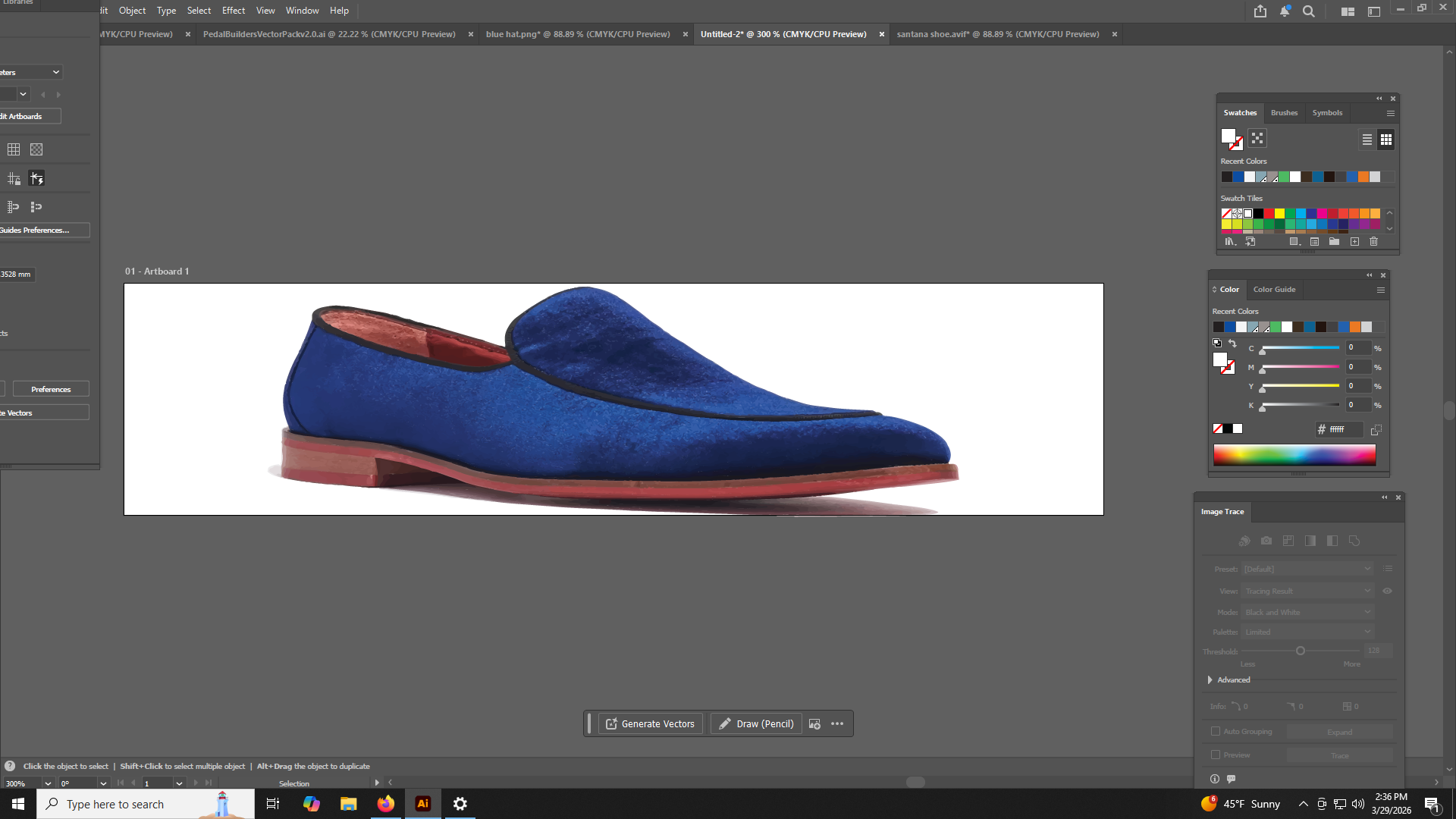Click the Generate Vectors button
Viewport: 1456px width, 819px height.
coord(651,723)
